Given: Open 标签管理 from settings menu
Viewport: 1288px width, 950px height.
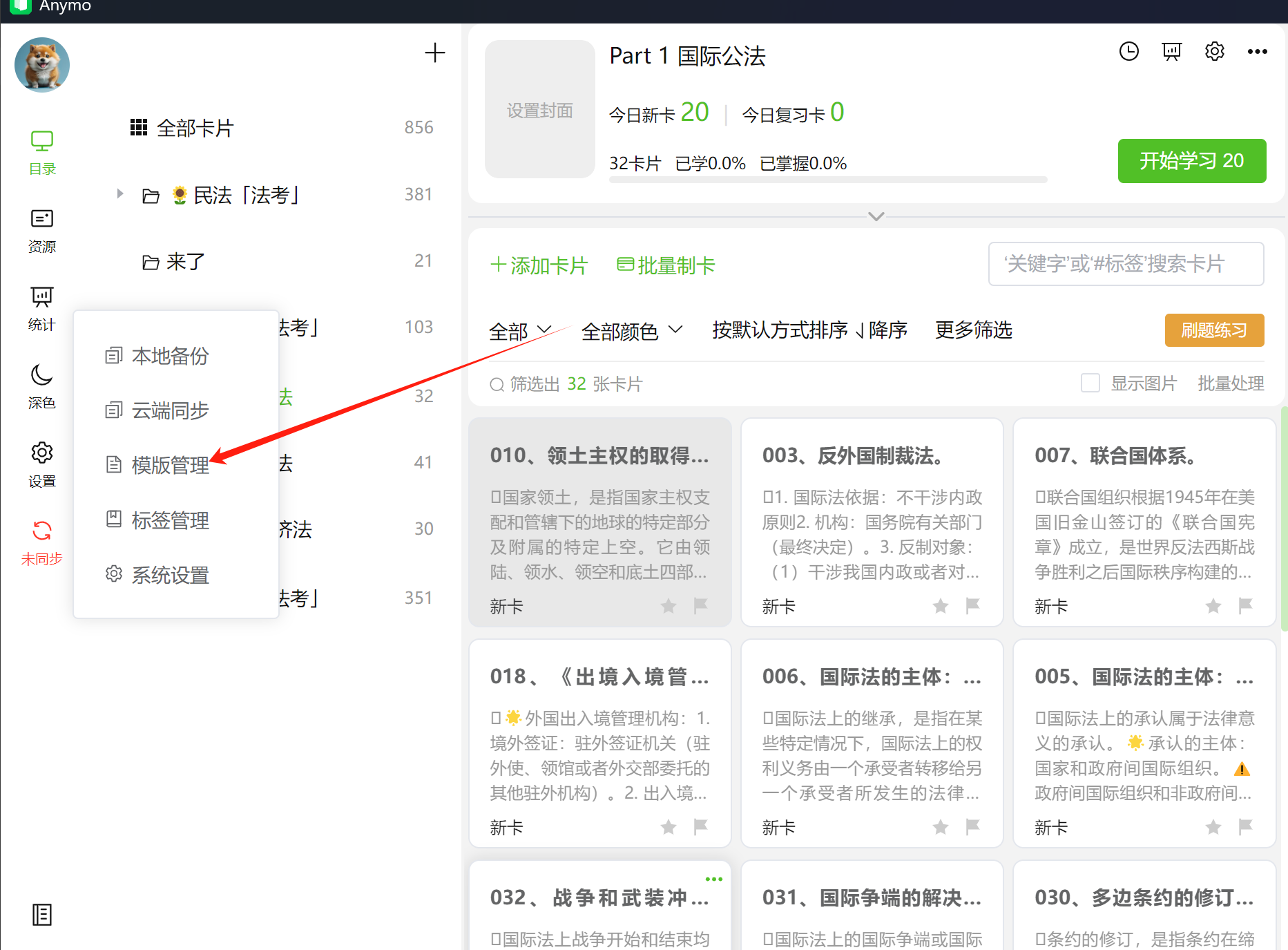Looking at the screenshot, I should click(x=157, y=520).
